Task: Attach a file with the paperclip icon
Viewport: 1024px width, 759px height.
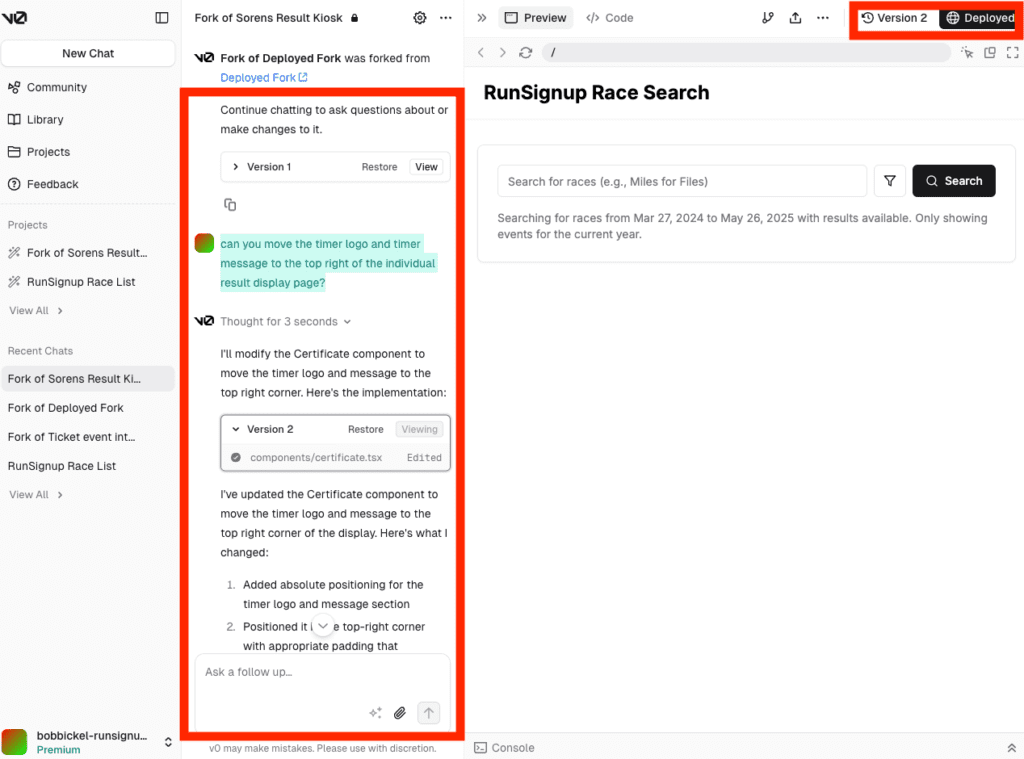Action: coord(400,713)
